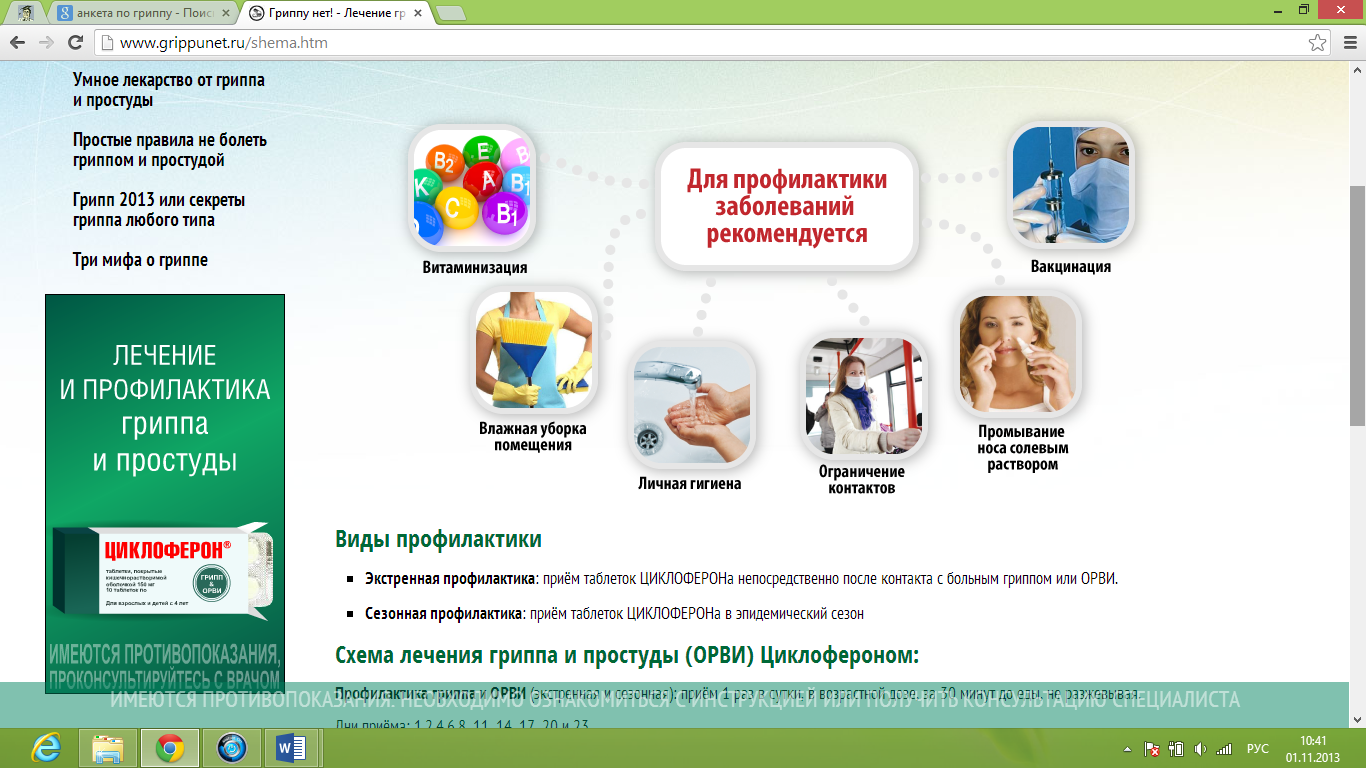This screenshot has height=768, width=1366.
Task: Click the network signal tray icon
Action: [x=1224, y=749]
